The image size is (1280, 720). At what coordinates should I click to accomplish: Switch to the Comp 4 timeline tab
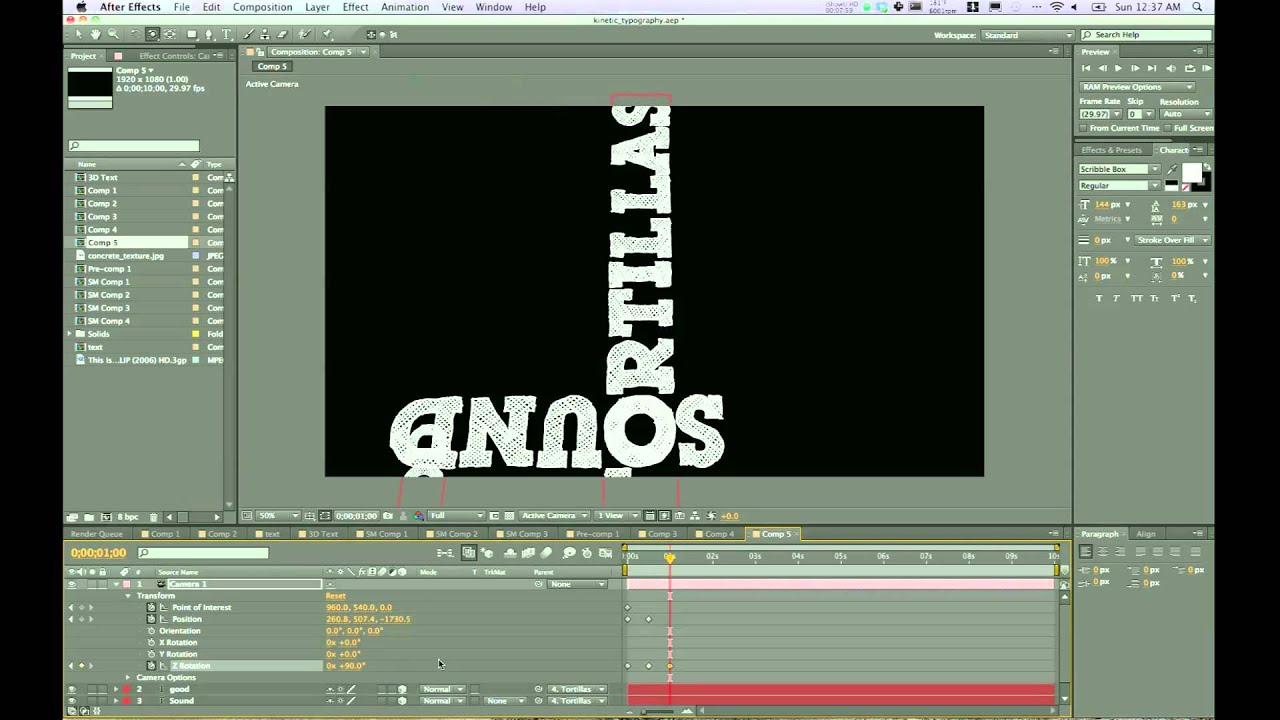pyautogui.click(x=719, y=534)
